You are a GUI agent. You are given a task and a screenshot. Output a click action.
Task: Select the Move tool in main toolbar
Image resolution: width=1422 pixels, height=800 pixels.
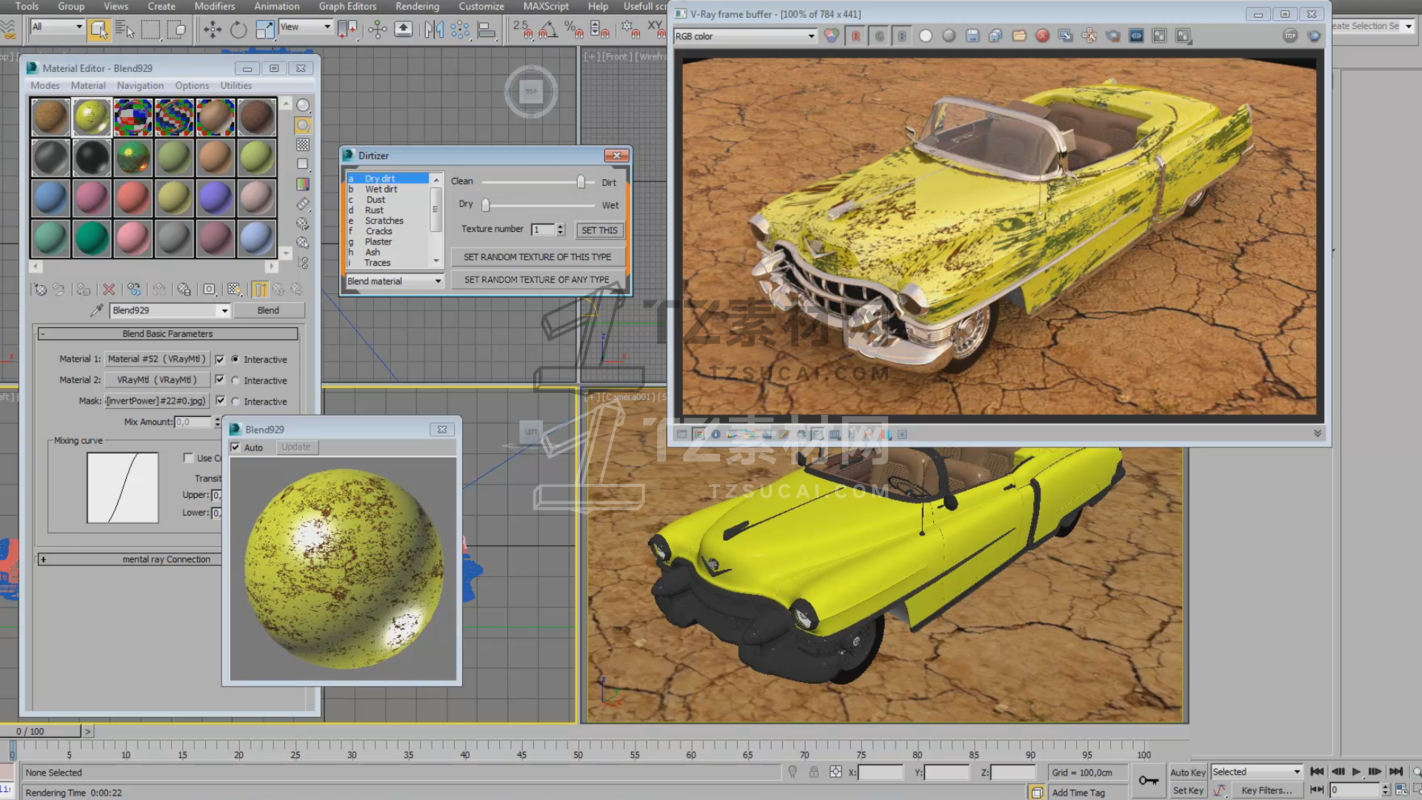click(212, 29)
